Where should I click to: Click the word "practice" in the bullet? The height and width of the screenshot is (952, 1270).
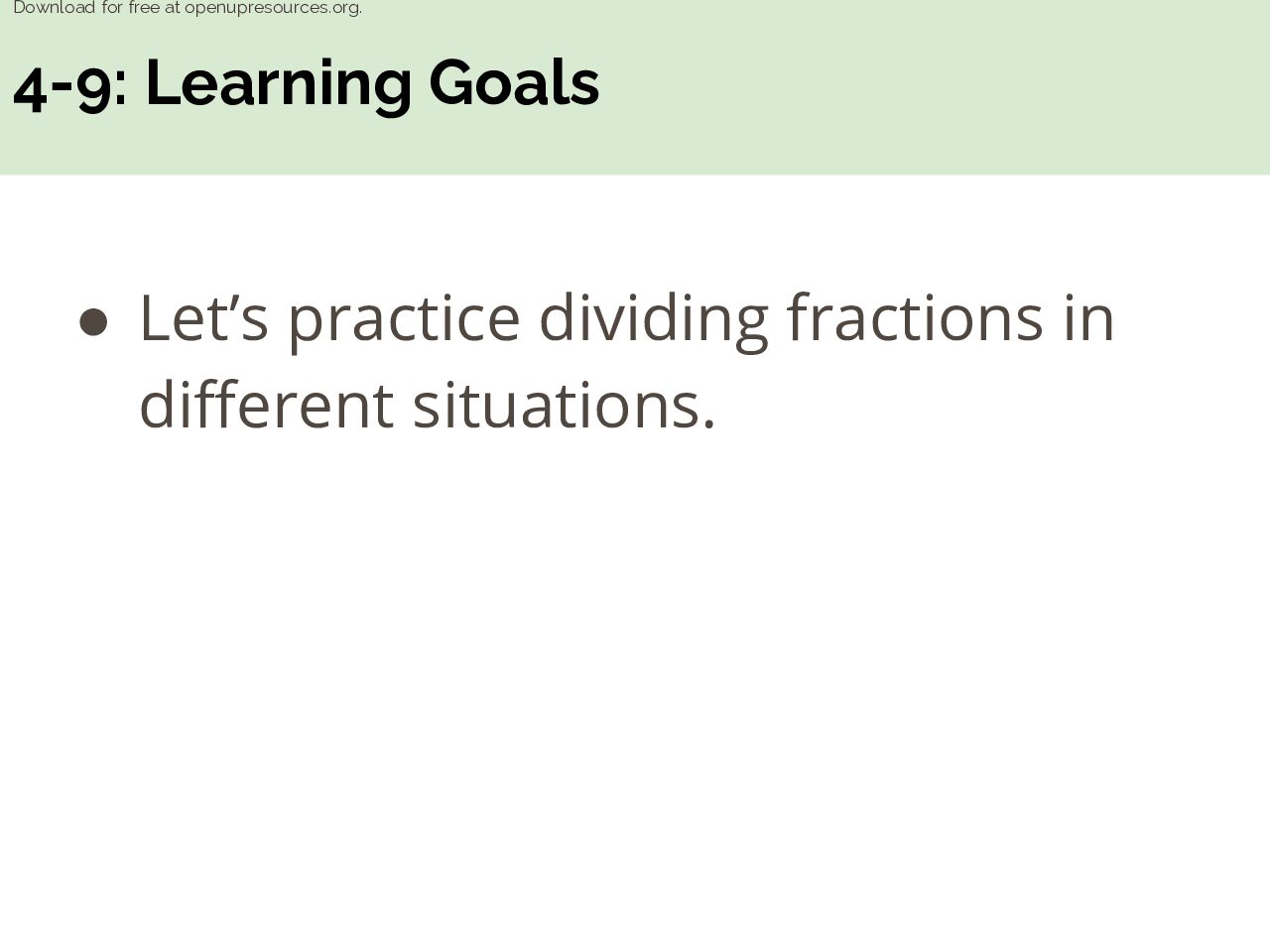coord(404,321)
